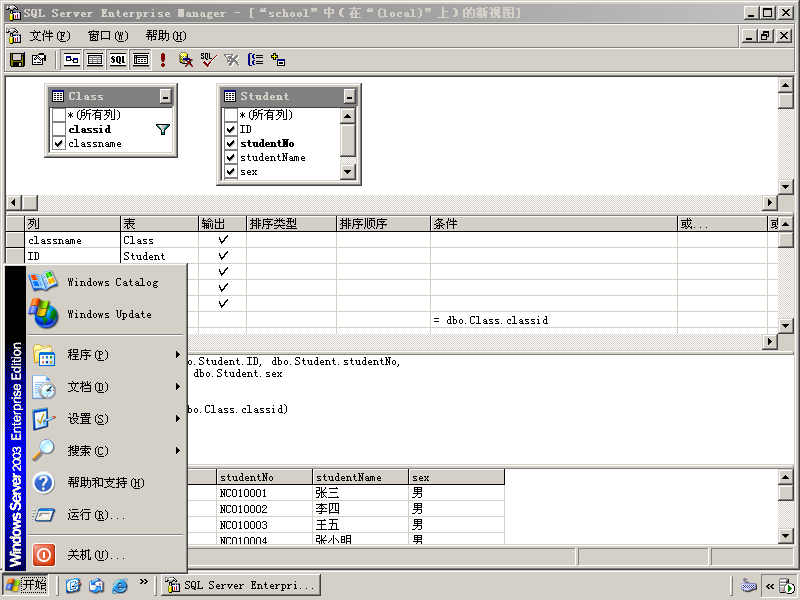The width and height of the screenshot is (800, 600).
Task: Expand the 文档(D) submenu arrow
Action: 178,387
